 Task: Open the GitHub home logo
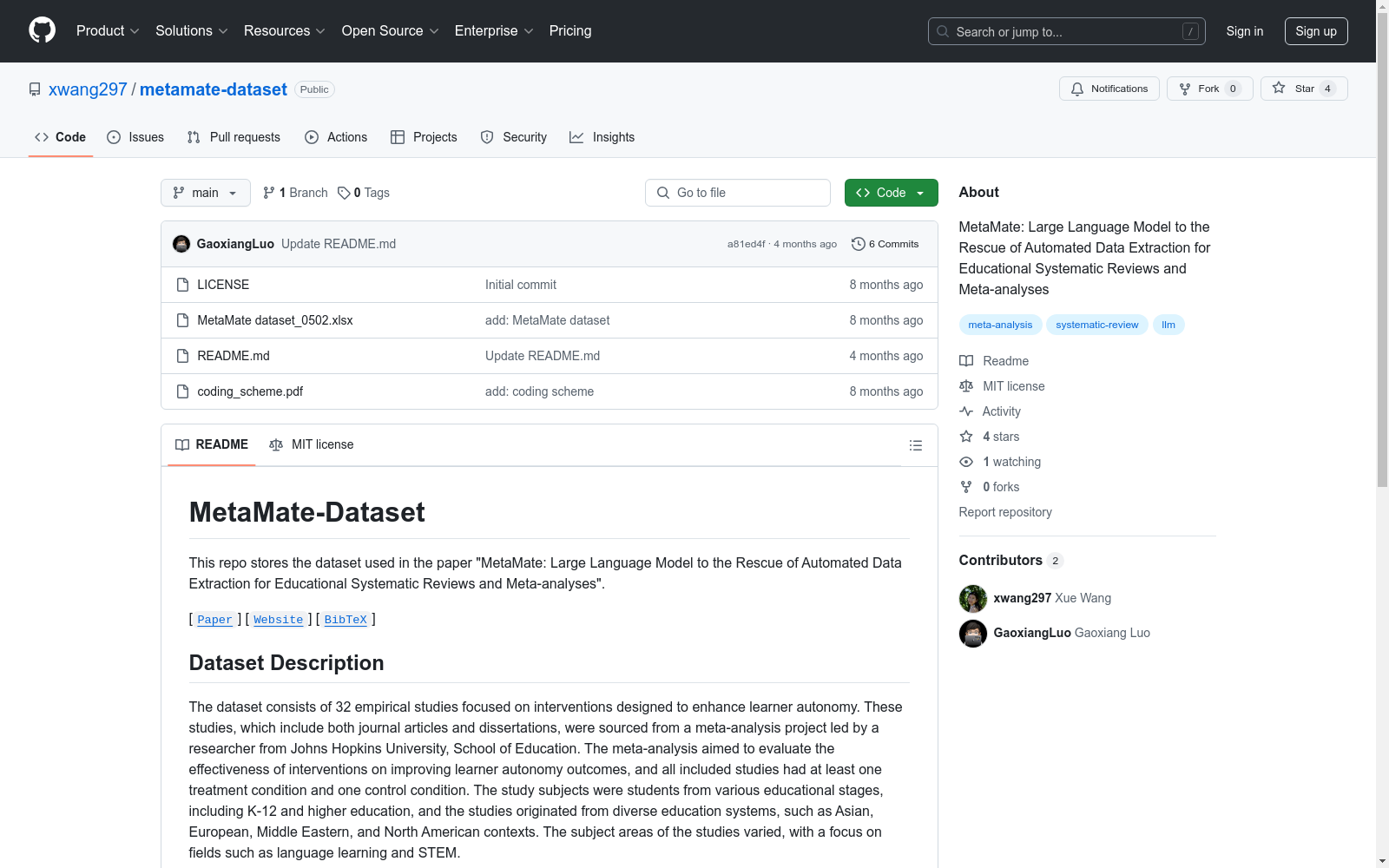[x=42, y=30]
